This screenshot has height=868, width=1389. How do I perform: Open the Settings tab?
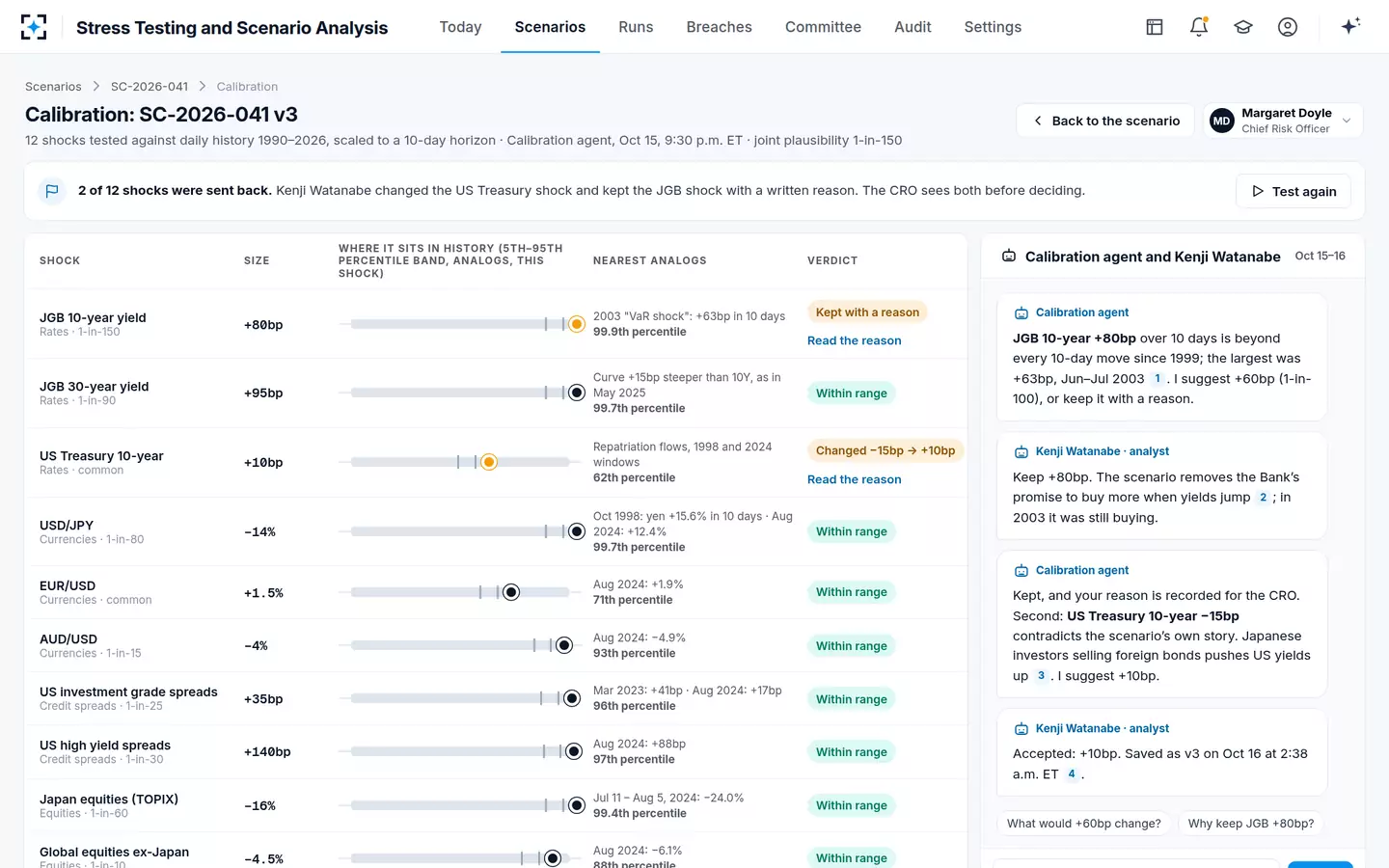(x=993, y=27)
